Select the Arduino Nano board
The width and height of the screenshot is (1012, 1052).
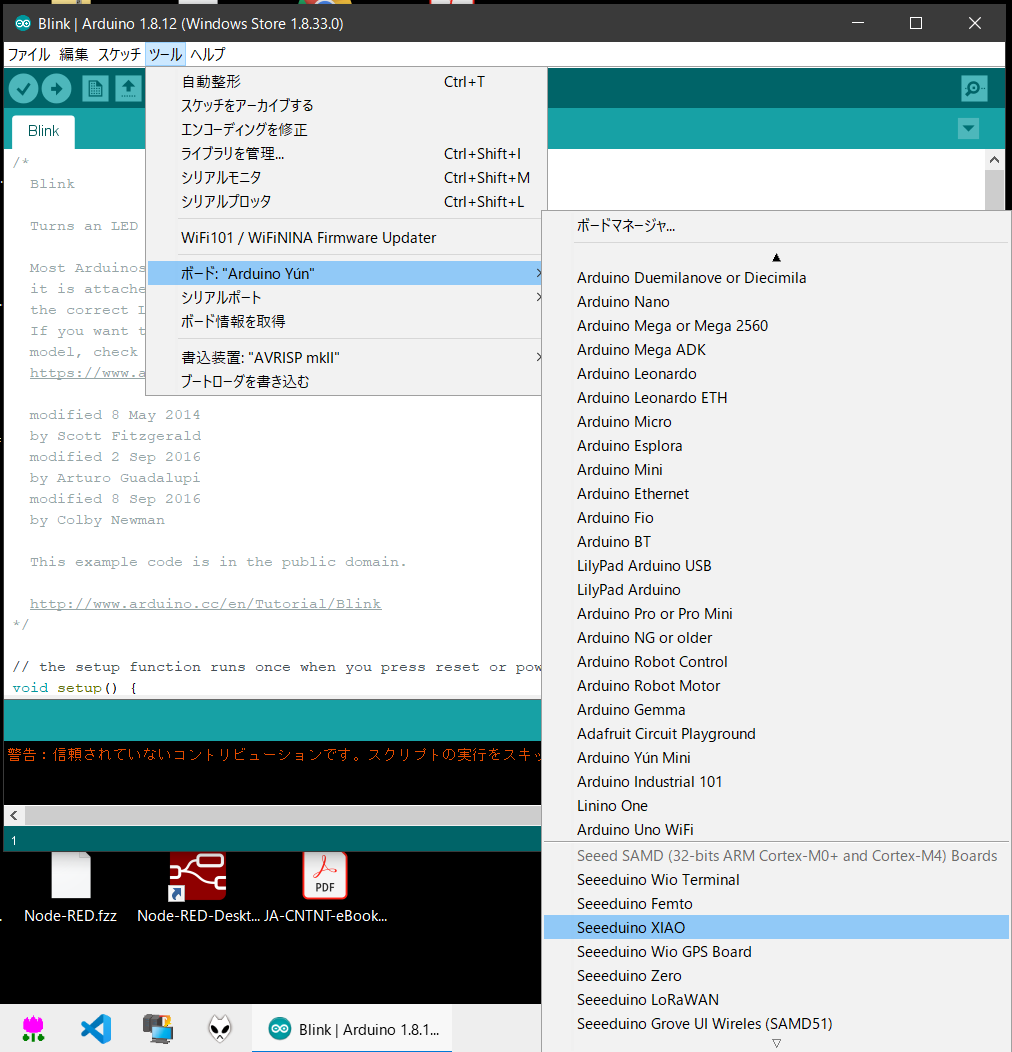776,302
